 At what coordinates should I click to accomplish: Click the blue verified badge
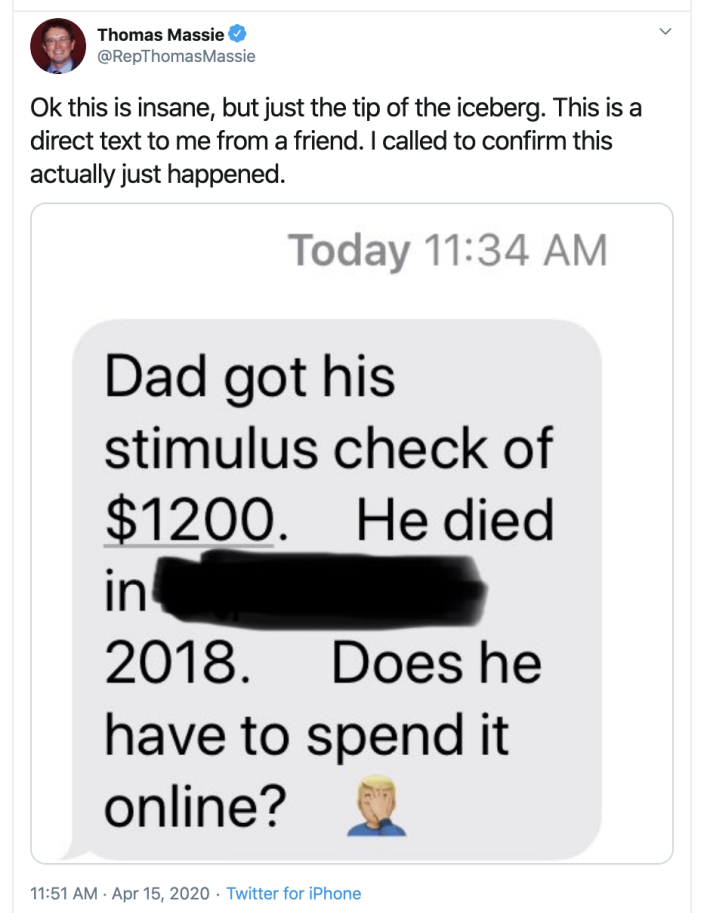tap(237, 35)
